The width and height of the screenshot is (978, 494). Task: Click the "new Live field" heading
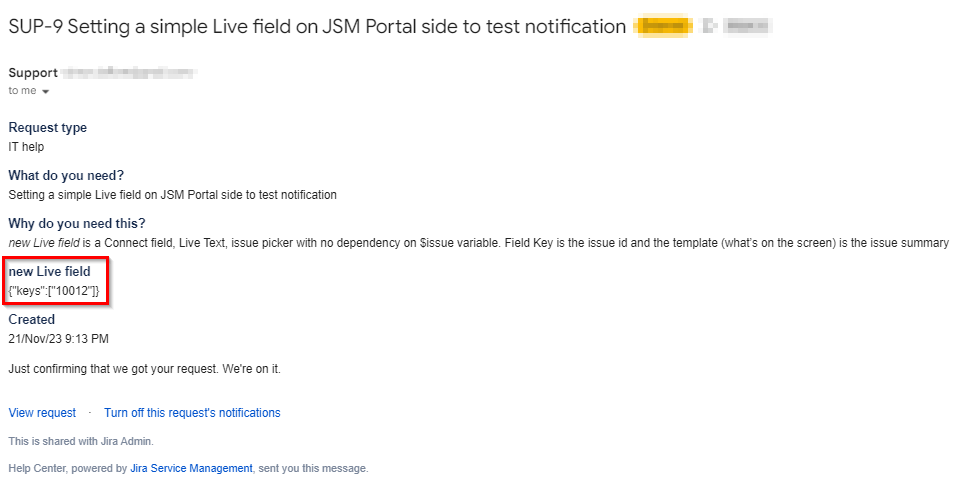click(50, 272)
